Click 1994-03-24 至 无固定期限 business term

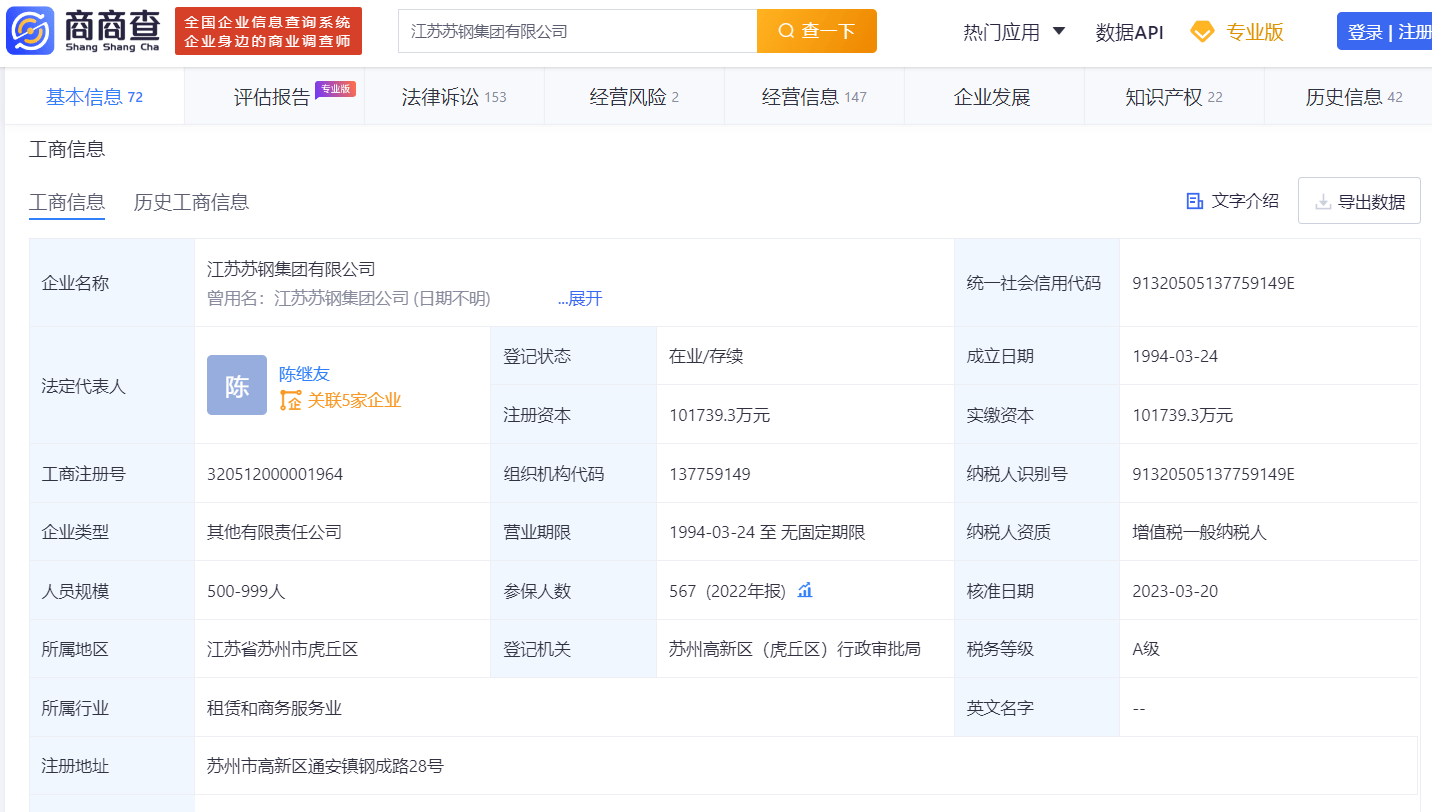click(x=767, y=532)
